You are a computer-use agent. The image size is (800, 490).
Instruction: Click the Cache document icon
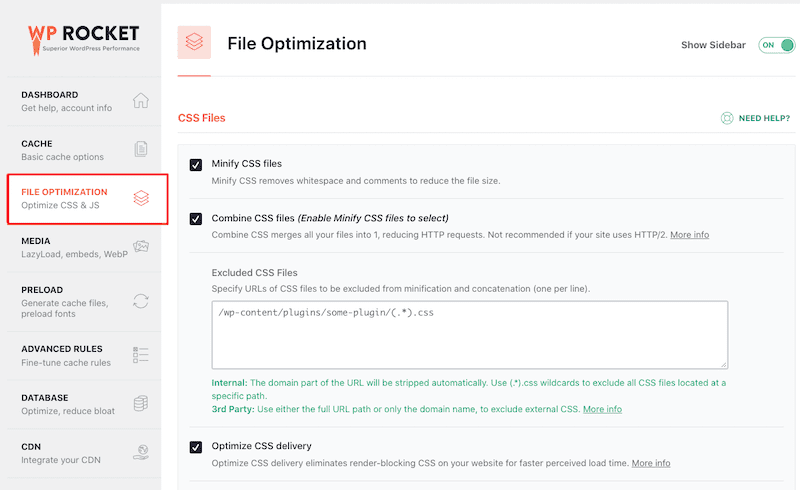point(141,150)
